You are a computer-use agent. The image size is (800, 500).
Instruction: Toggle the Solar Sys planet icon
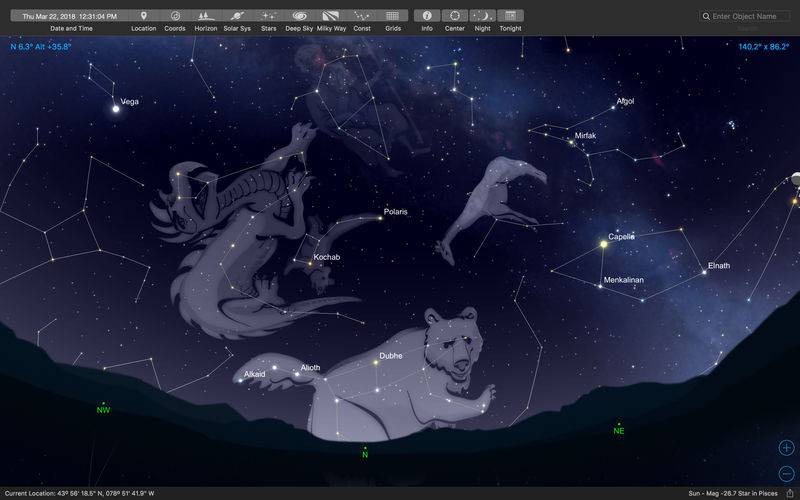(x=237, y=16)
